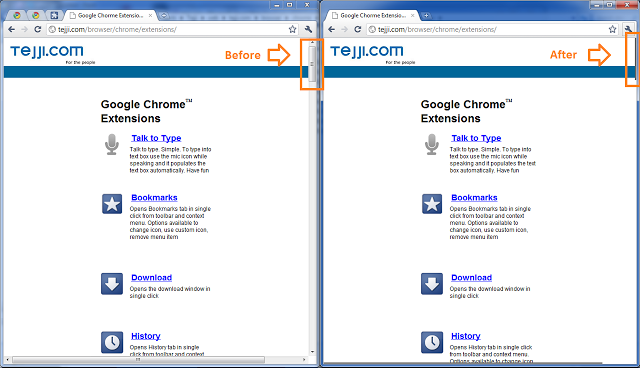Click Google Chrome Extensions heading in left window

coord(146,111)
